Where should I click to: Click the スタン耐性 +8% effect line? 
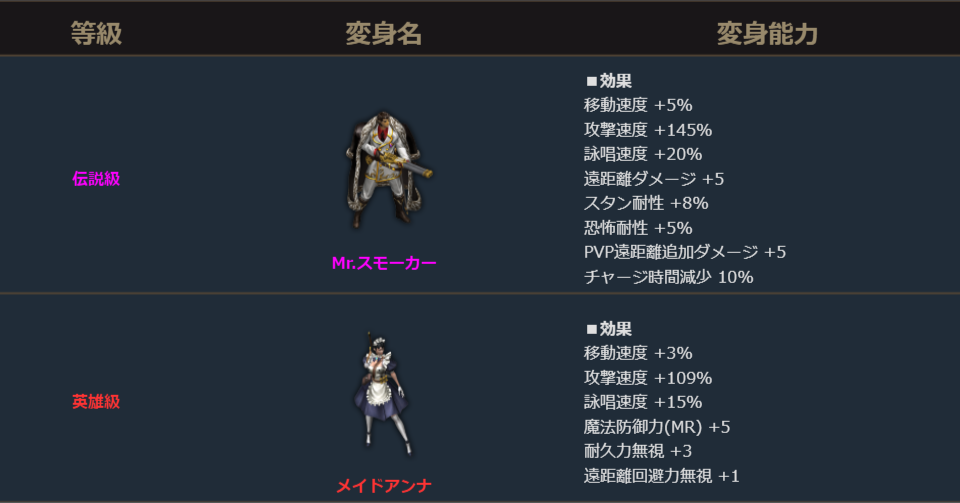point(645,203)
